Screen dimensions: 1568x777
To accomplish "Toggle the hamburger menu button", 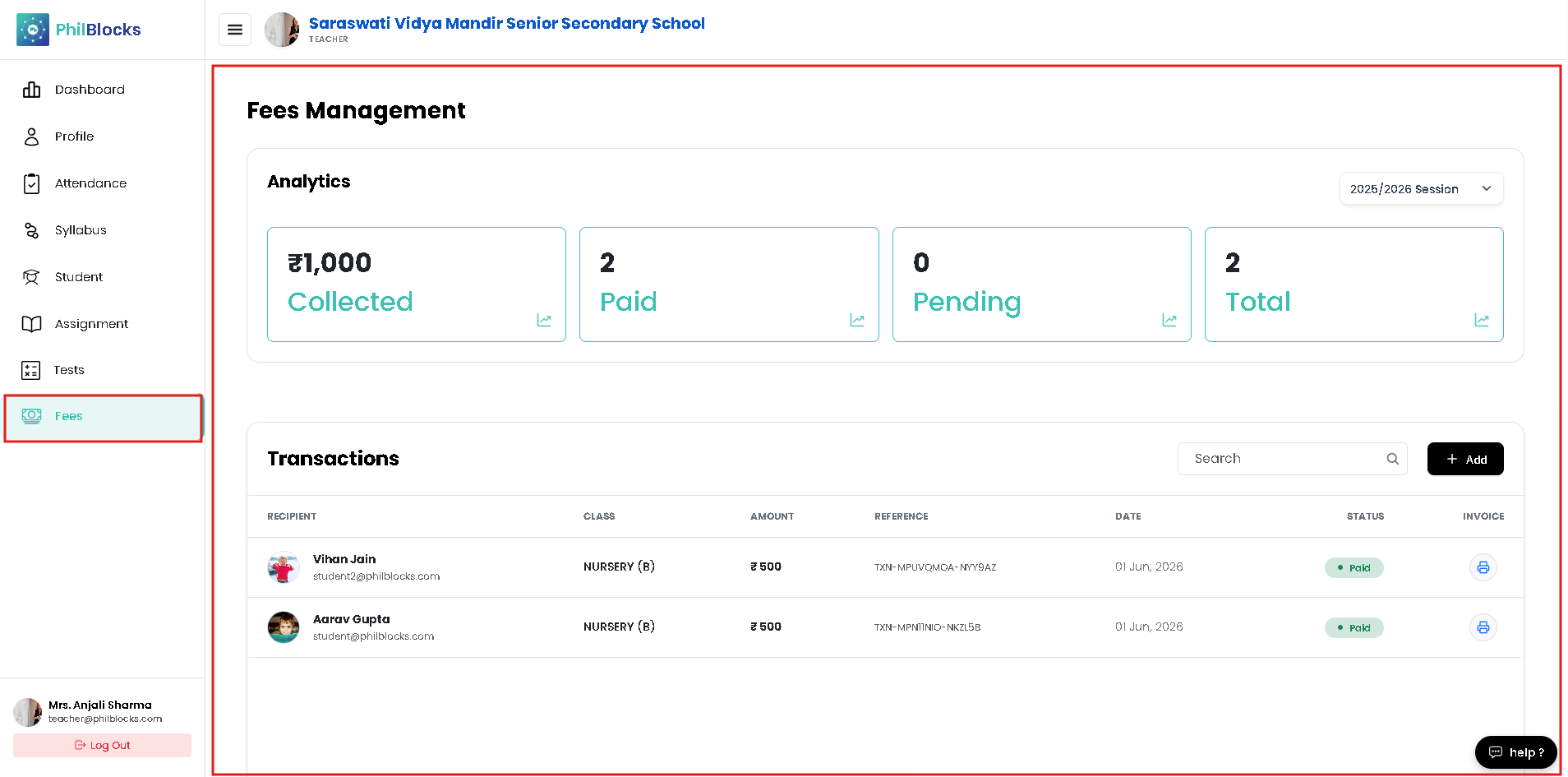I will pos(235,30).
